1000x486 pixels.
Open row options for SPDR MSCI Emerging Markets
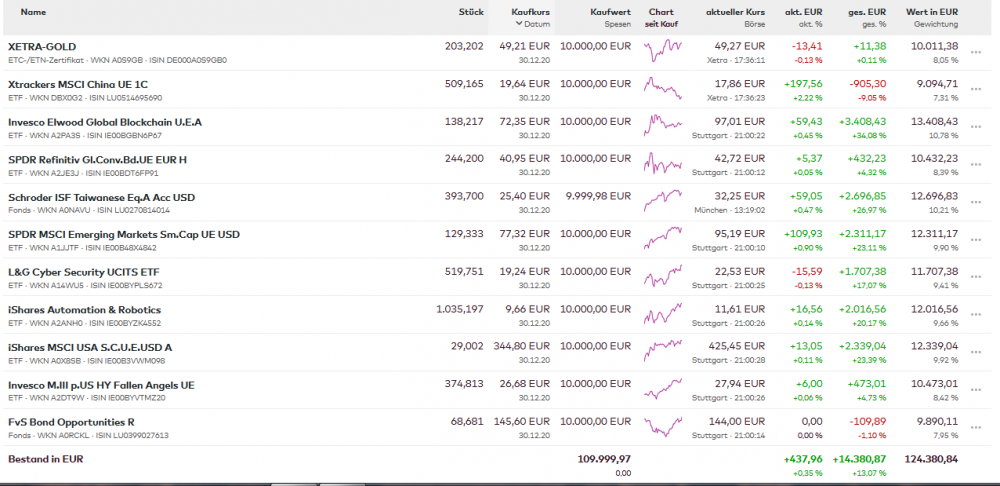point(975,240)
